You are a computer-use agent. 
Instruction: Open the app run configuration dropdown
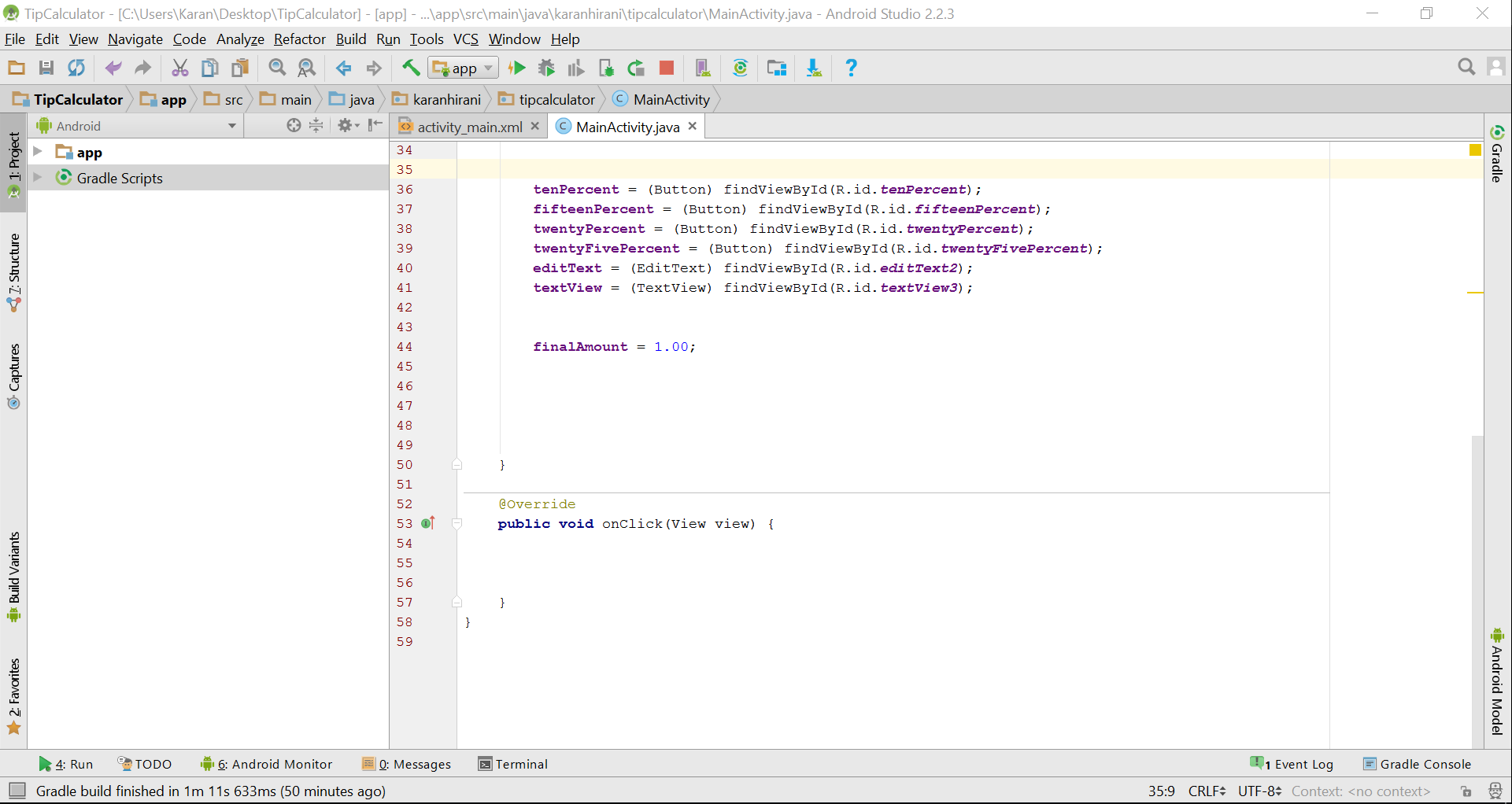point(464,68)
